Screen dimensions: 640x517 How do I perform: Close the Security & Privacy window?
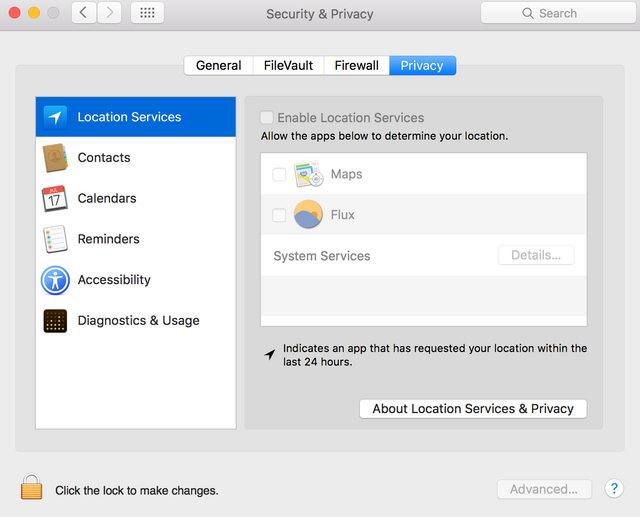15,13
